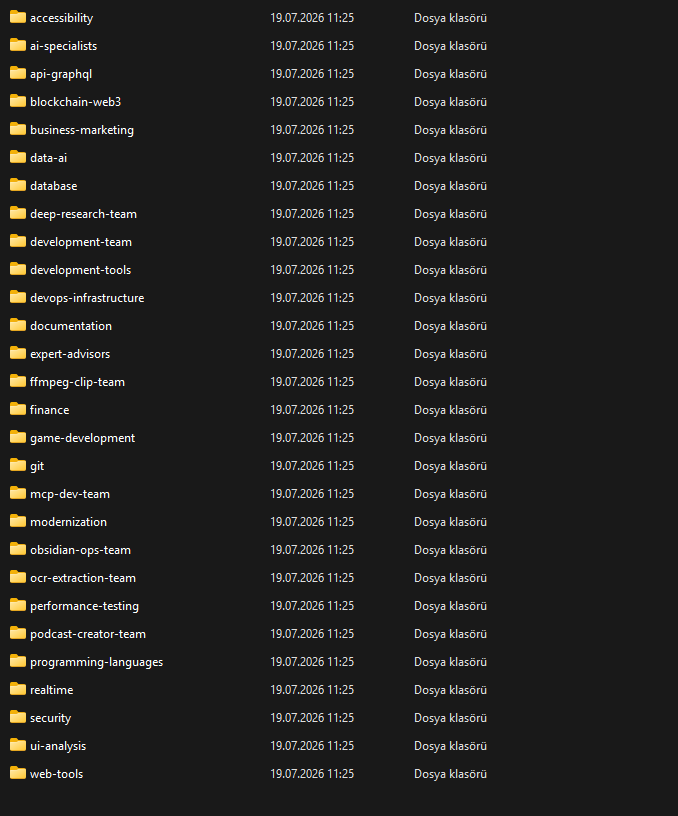This screenshot has width=678, height=816.
Task: Click the web-tools folder icon
Action: (x=18, y=773)
